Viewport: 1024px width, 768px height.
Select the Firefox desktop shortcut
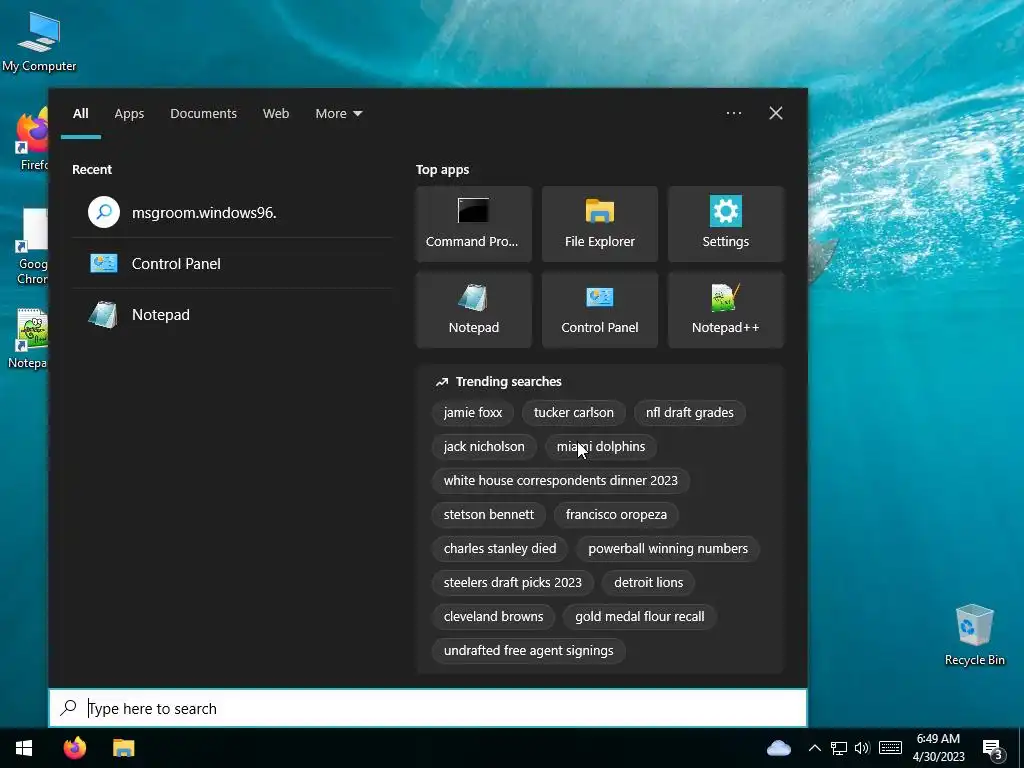[33, 138]
